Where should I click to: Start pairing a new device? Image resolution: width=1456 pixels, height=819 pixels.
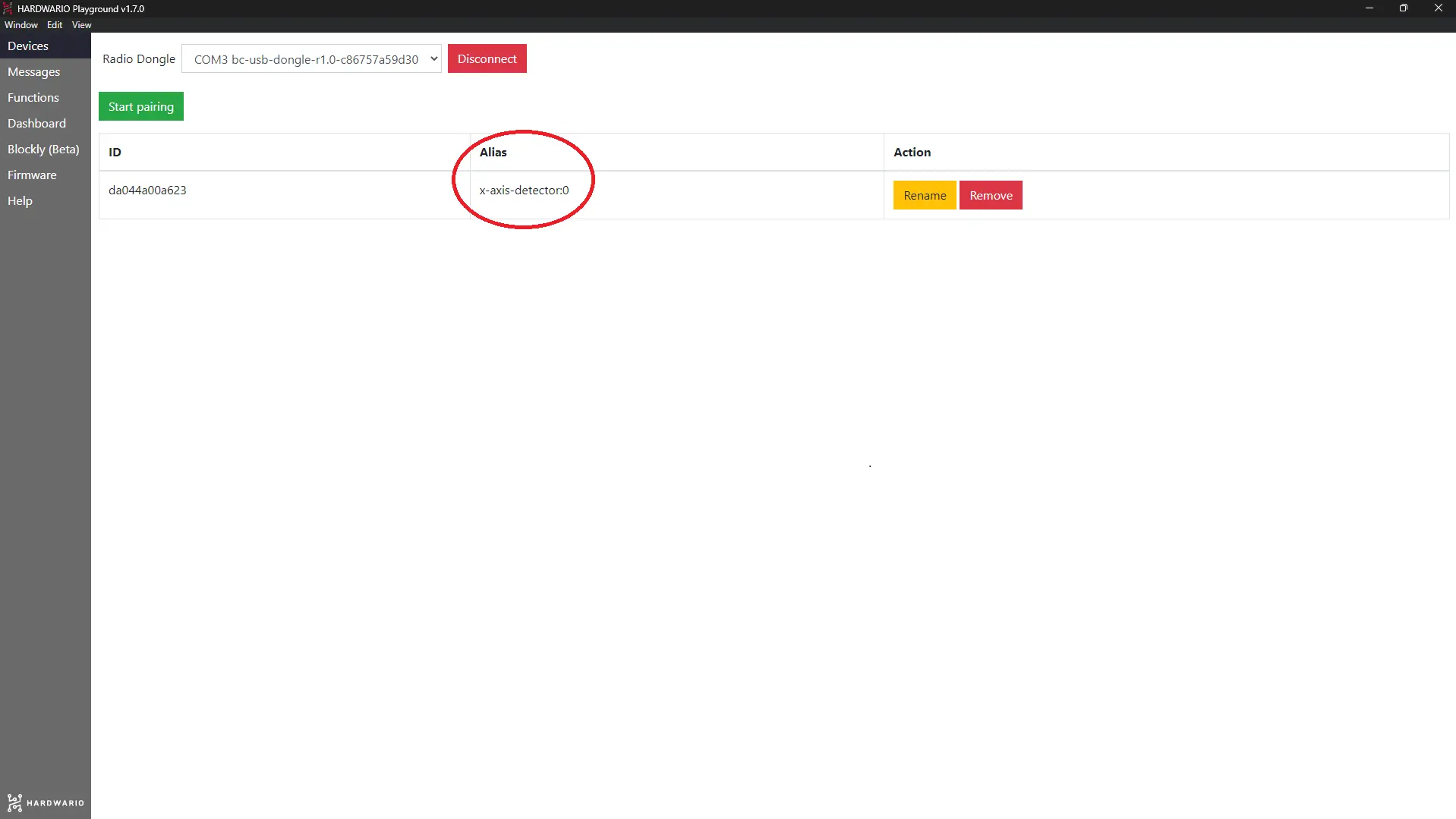pos(141,106)
